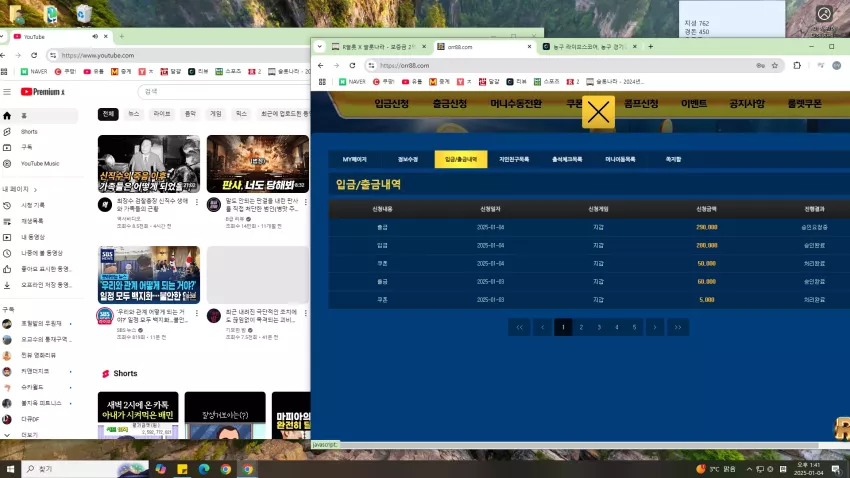
Task: Open apps grid icon in orr88 bookmarks bar
Action: (x=323, y=82)
